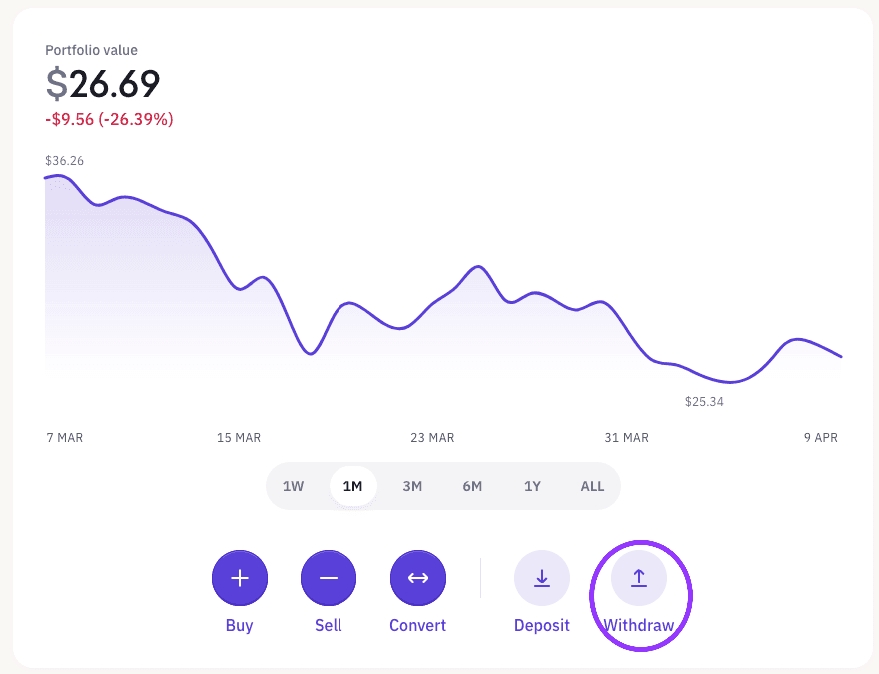The image size is (879, 674).
Task: Change the range to 6M
Action: 472,487
